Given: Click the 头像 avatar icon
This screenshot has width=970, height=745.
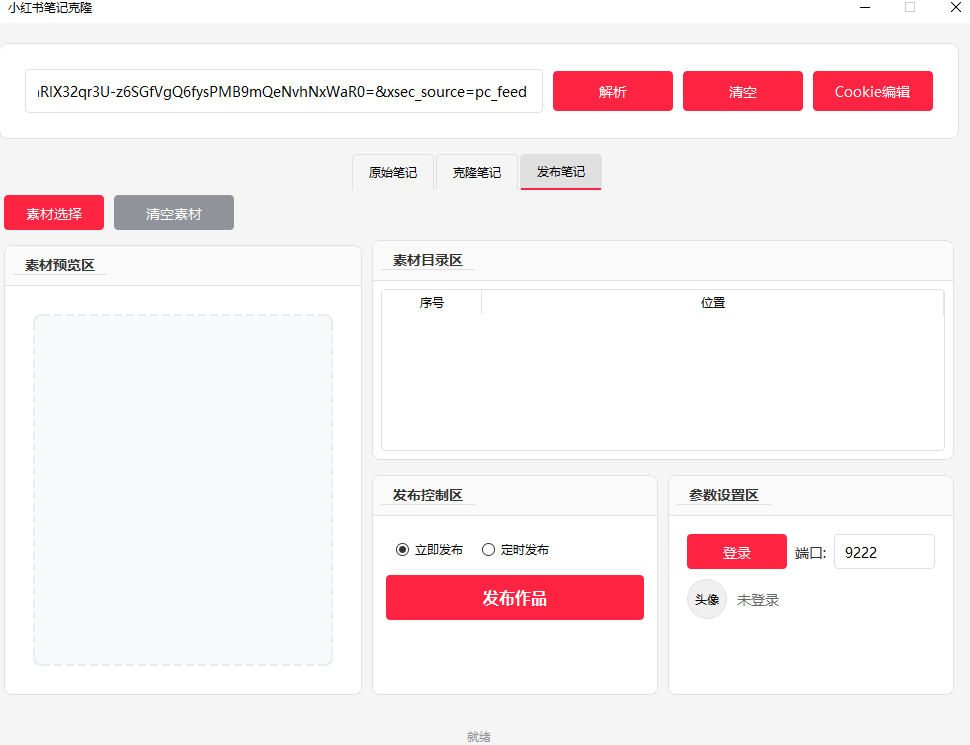Looking at the screenshot, I should (707, 599).
